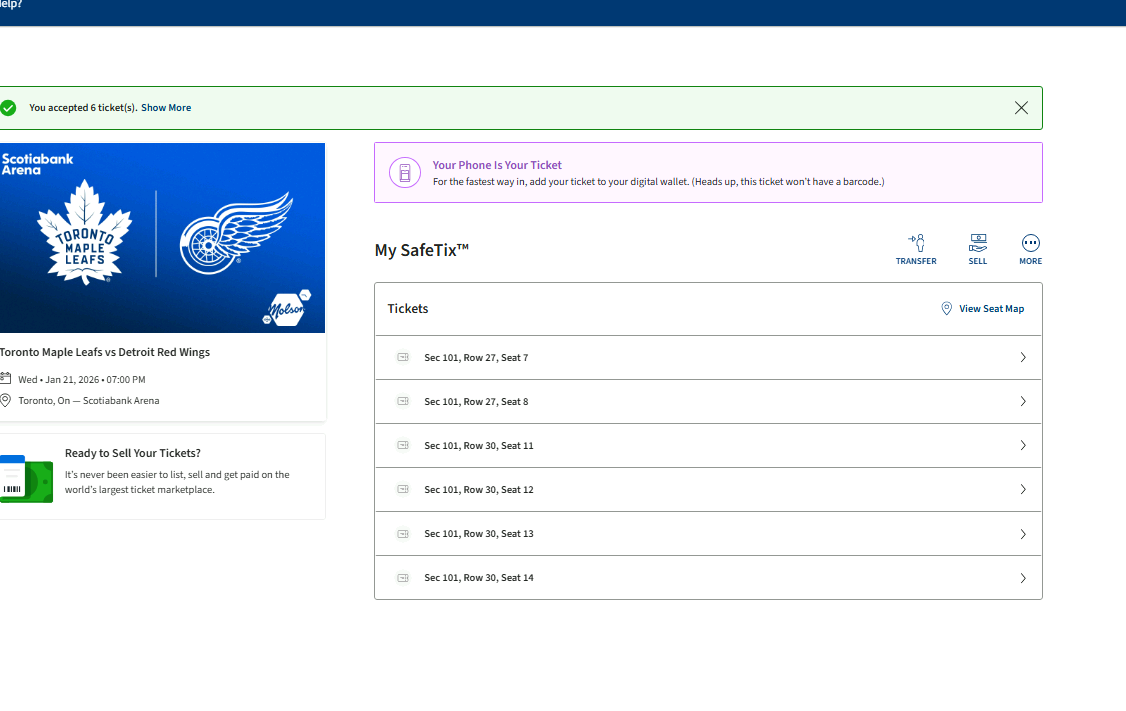Screen dimensions: 1126x711
Task: Expand chevron for Row 30, Seat 13
Action: pyautogui.click(x=1023, y=534)
